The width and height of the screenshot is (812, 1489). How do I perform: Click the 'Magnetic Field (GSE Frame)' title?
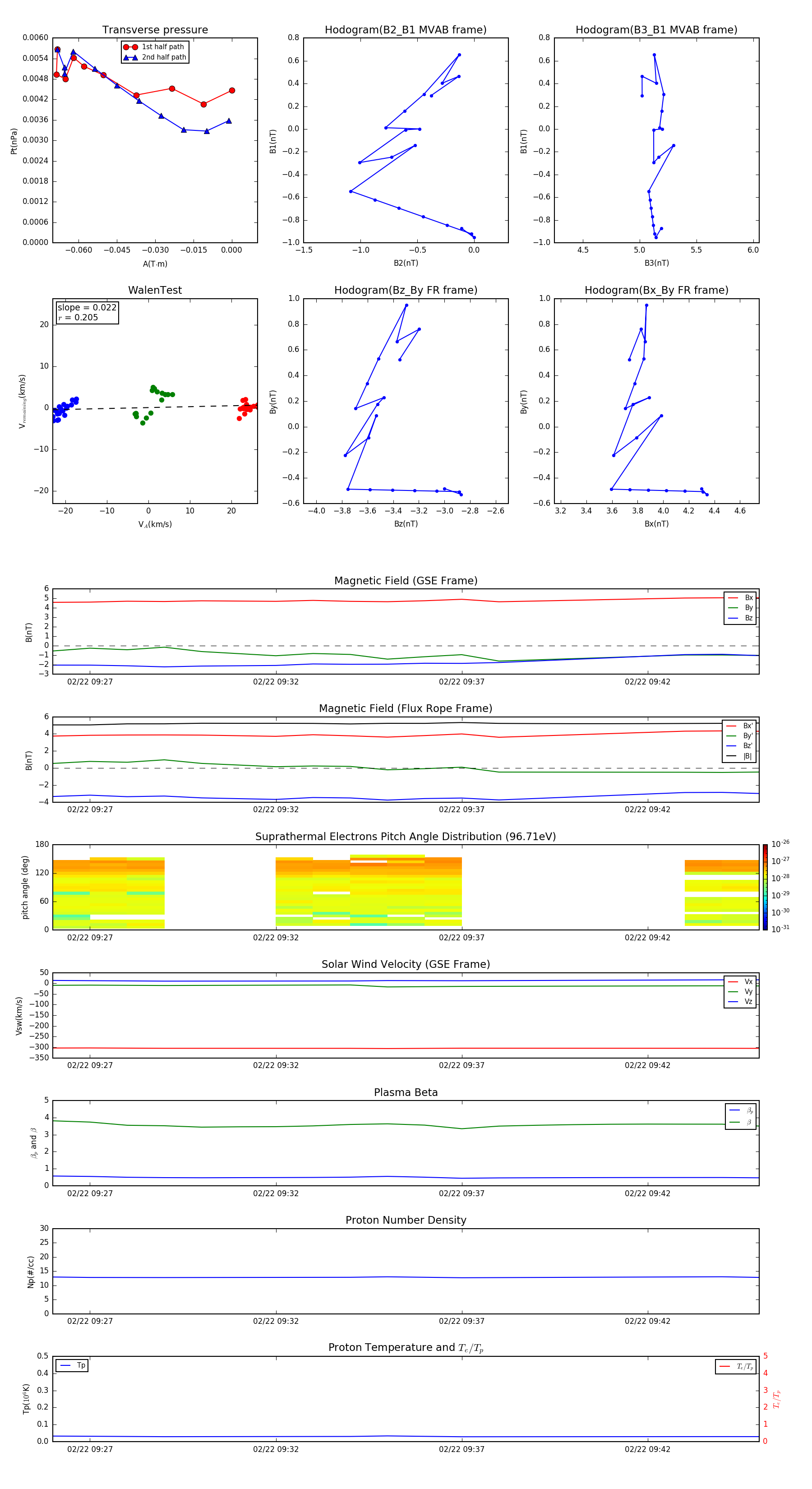406,581
